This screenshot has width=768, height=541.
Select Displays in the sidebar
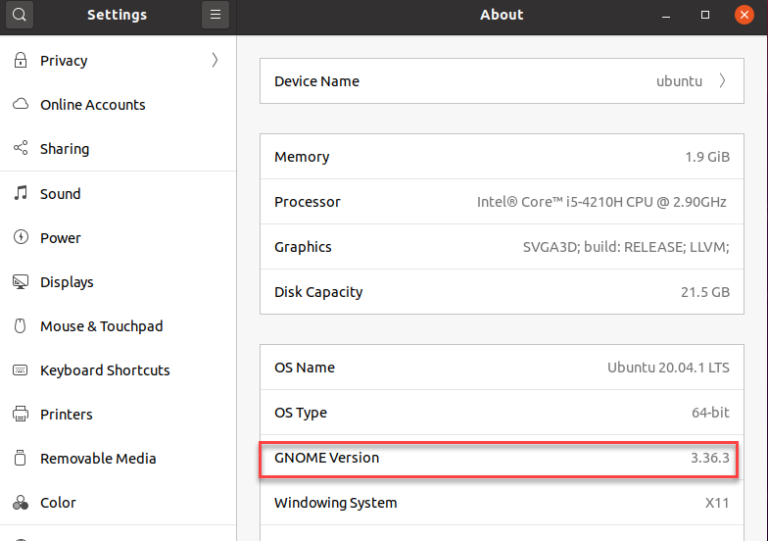pos(118,282)
